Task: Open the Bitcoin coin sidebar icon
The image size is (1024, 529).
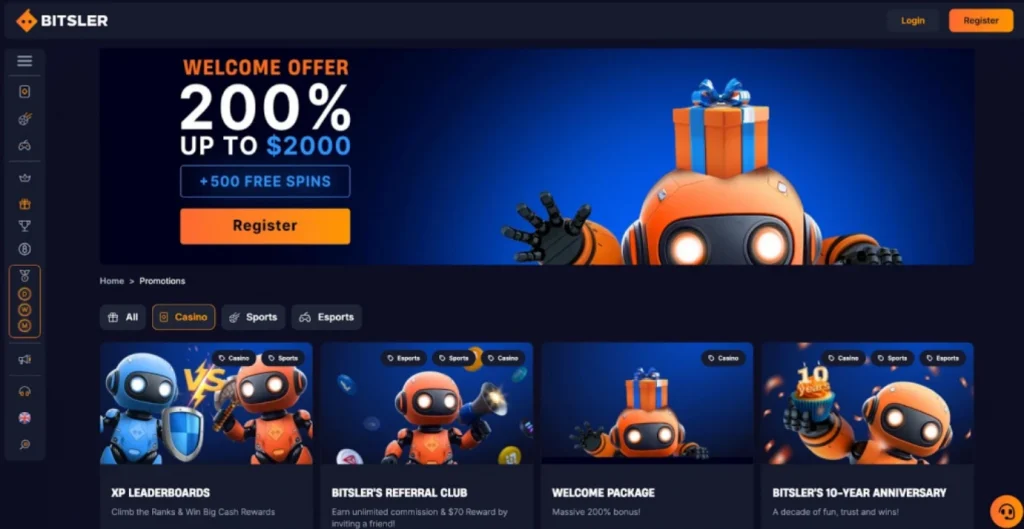Action: pyautogui.click(x=25, y=249)
